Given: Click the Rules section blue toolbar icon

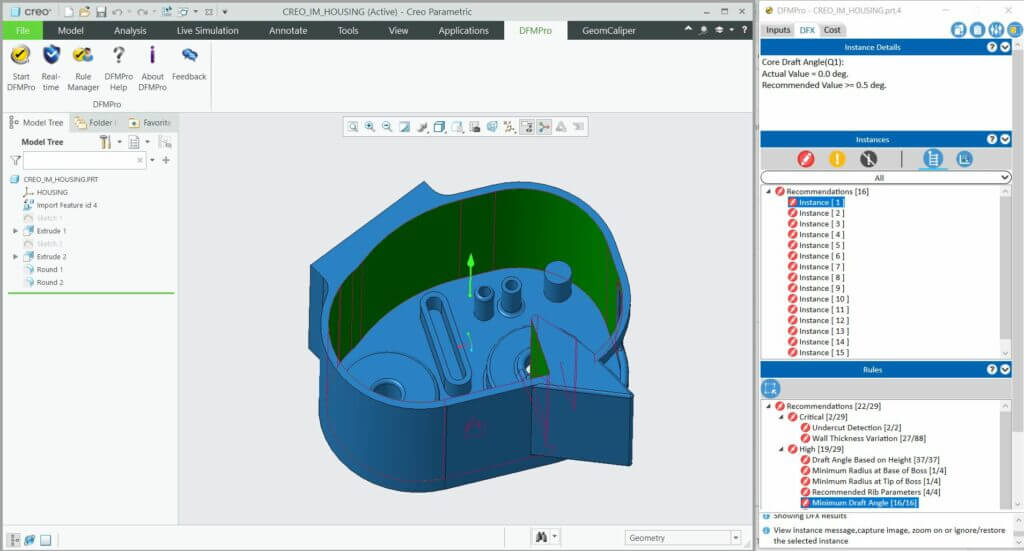Looking at the screenshot, I should coord(771,388).
